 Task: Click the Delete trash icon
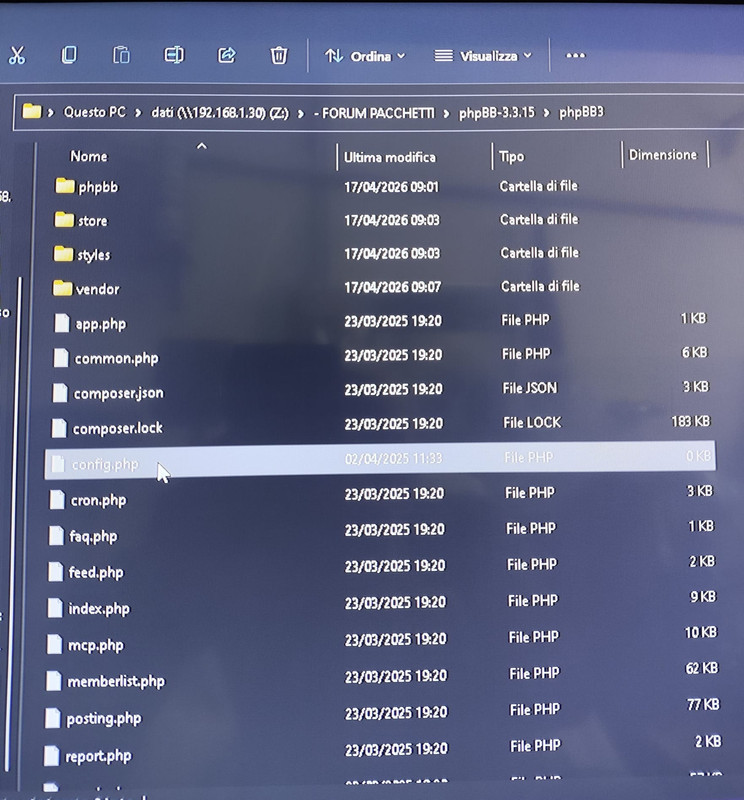point(279,55)
